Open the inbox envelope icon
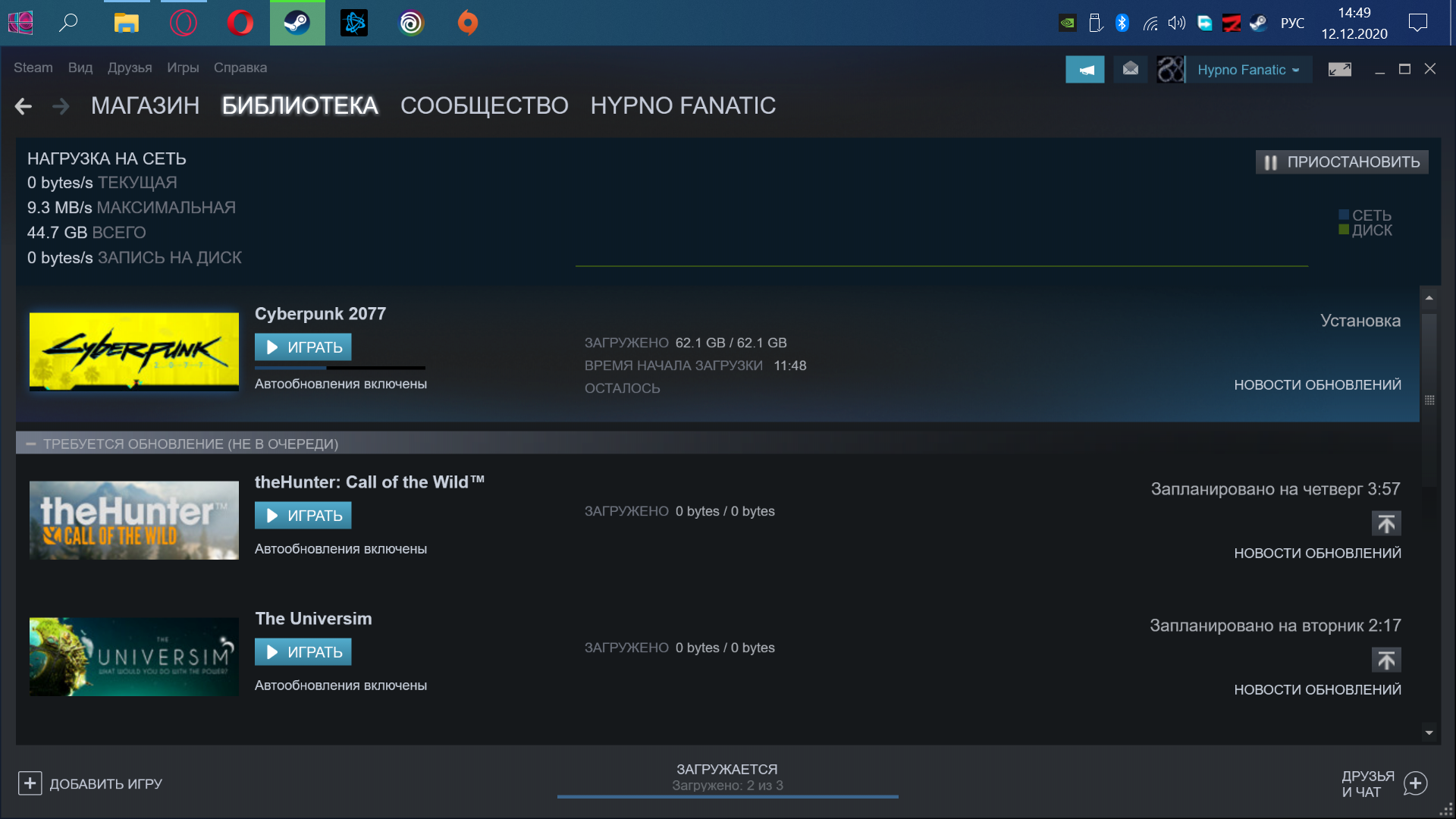Screen dimensions: 1456x819 [1130, 70]
